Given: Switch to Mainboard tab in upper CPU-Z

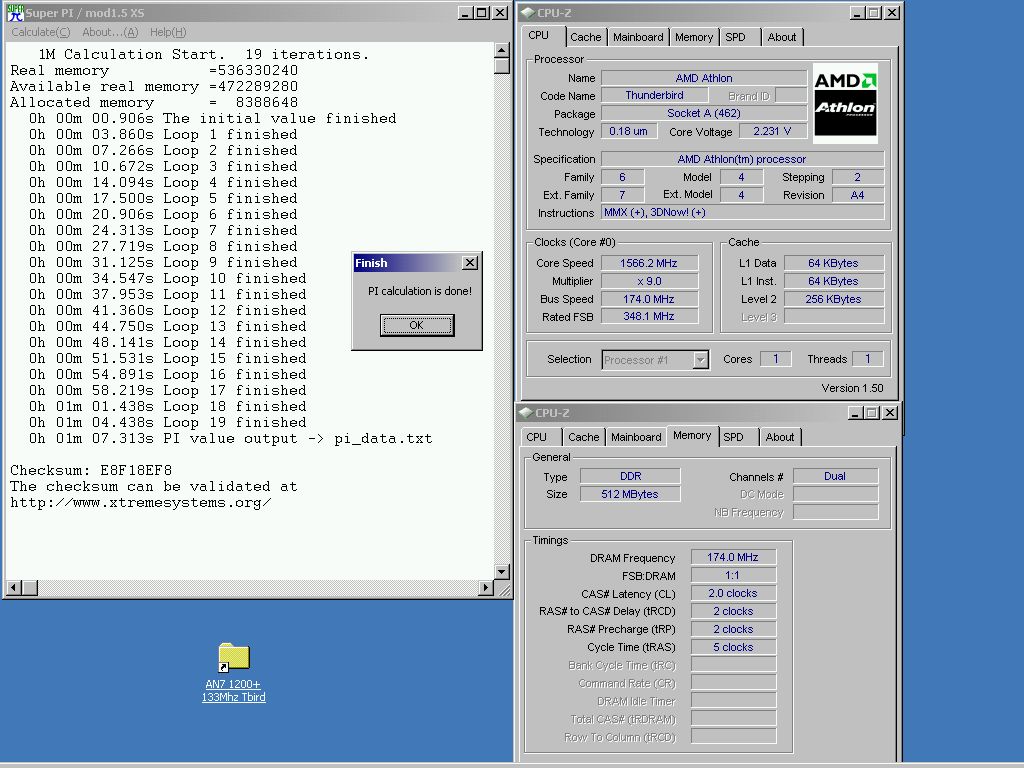Looking at the screenshot, I should pyautogui.click(x=638, y=37).
